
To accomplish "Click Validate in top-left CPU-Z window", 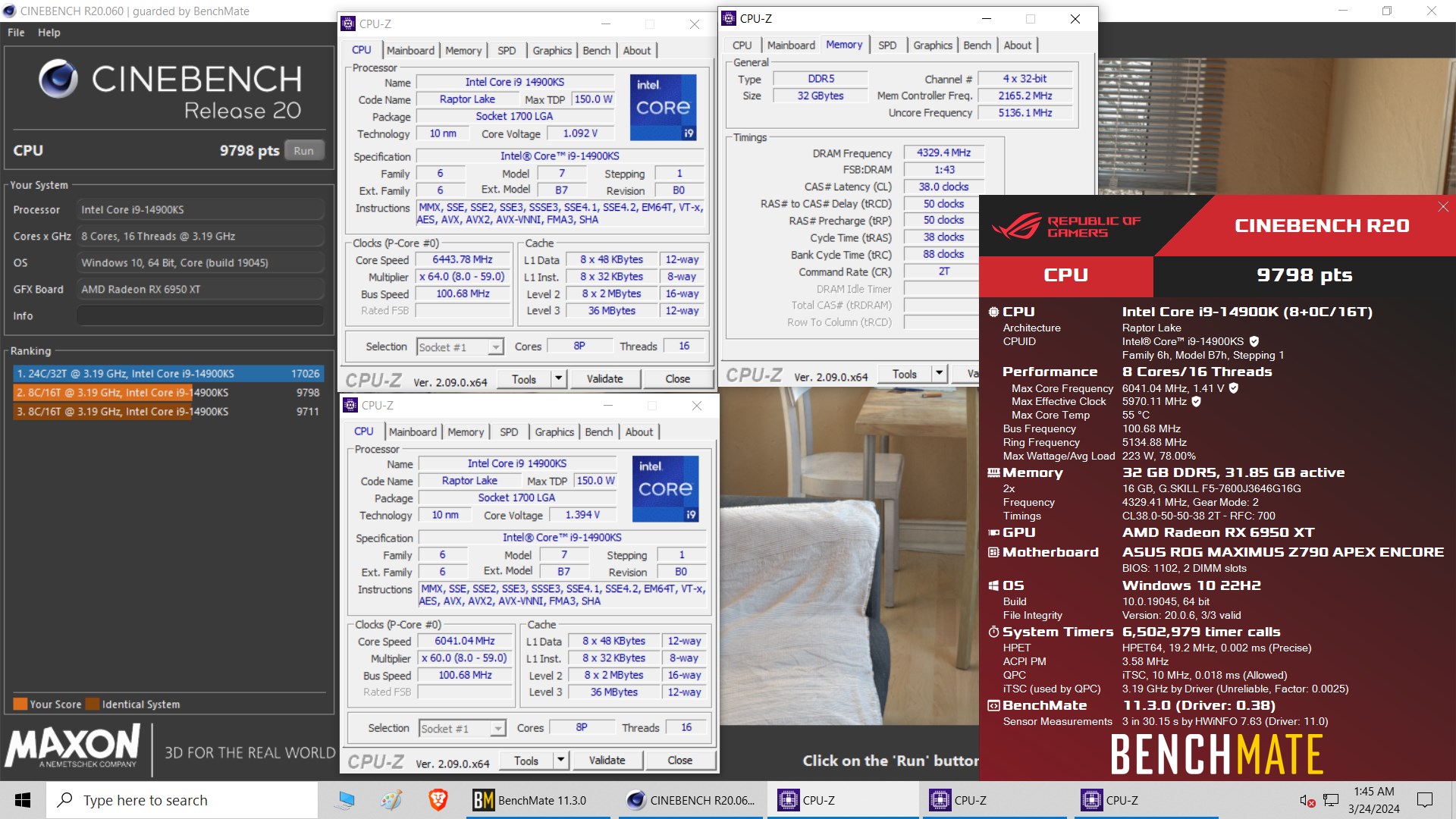I will pyautogui.click(x=605, y=378).
